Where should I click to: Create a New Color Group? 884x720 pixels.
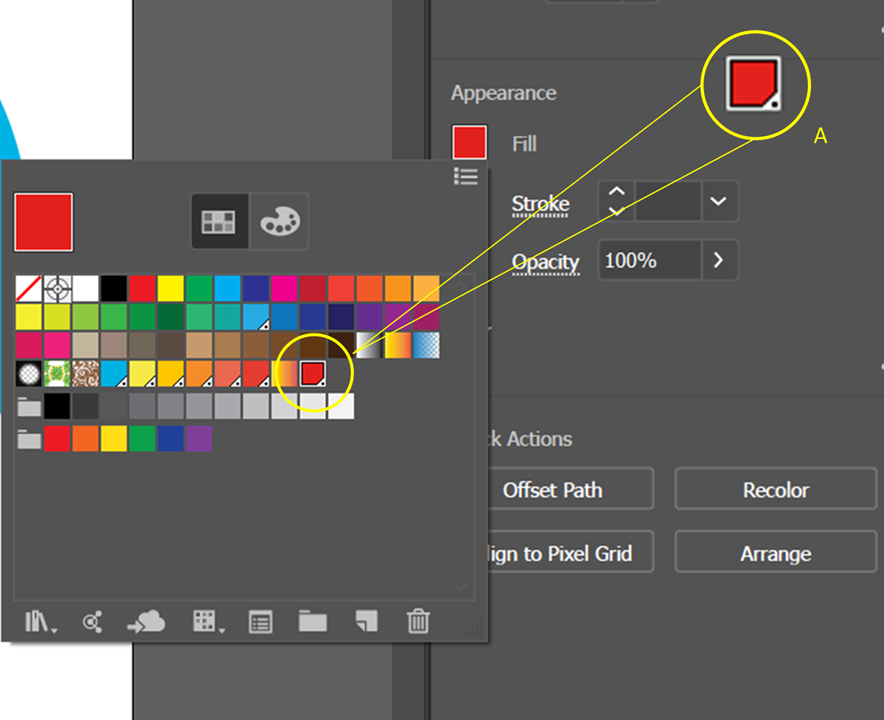312,622
